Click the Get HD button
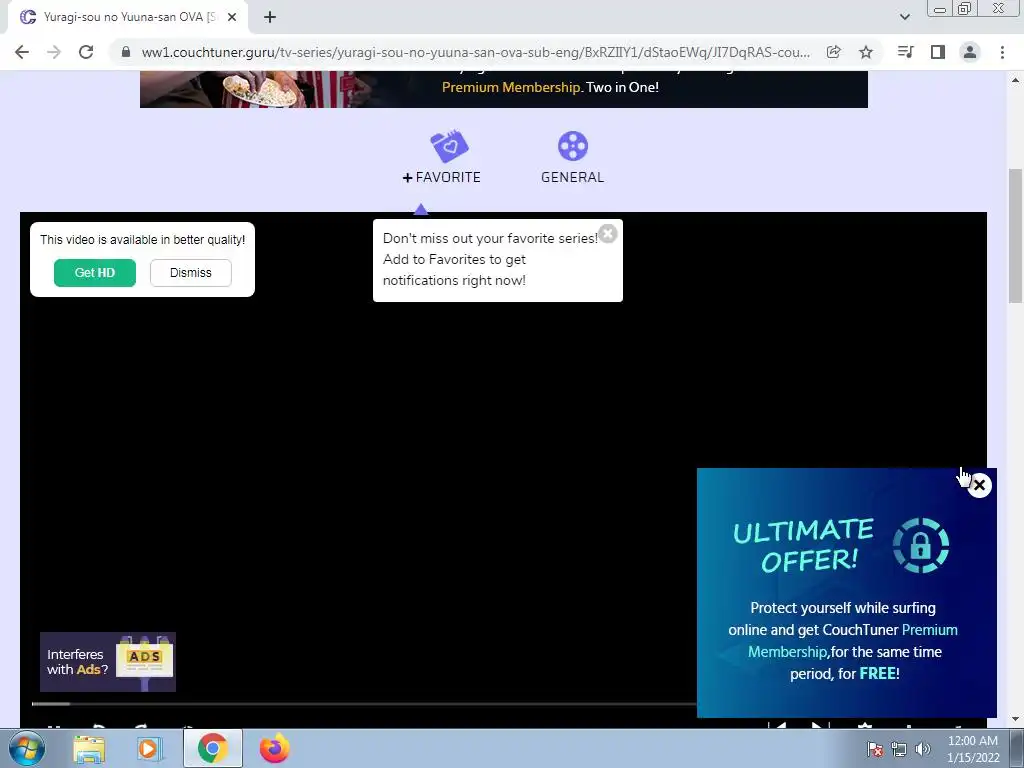 95,273
